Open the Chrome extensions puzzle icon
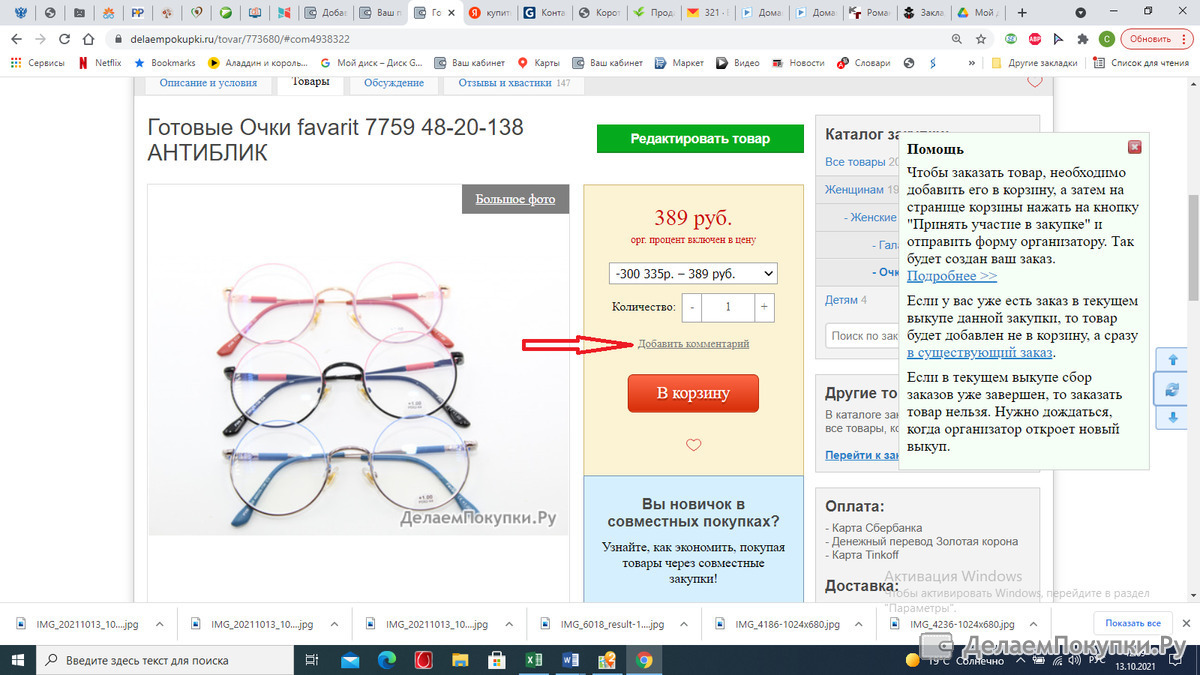This screenshot has height=675, width=1200. [1082, 39]
